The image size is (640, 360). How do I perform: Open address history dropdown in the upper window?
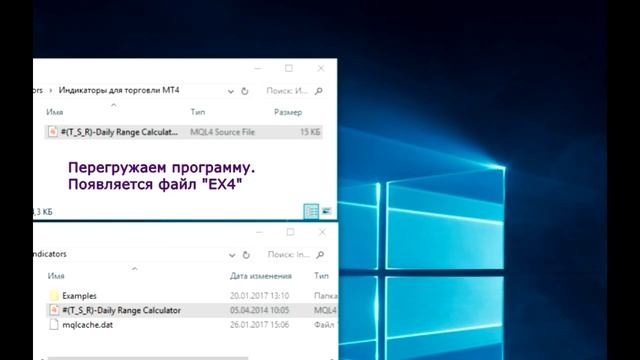[x=231, y=91]
